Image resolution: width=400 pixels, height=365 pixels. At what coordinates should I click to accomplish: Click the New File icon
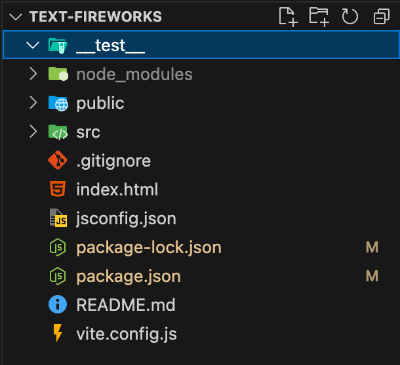pos(288,17)
